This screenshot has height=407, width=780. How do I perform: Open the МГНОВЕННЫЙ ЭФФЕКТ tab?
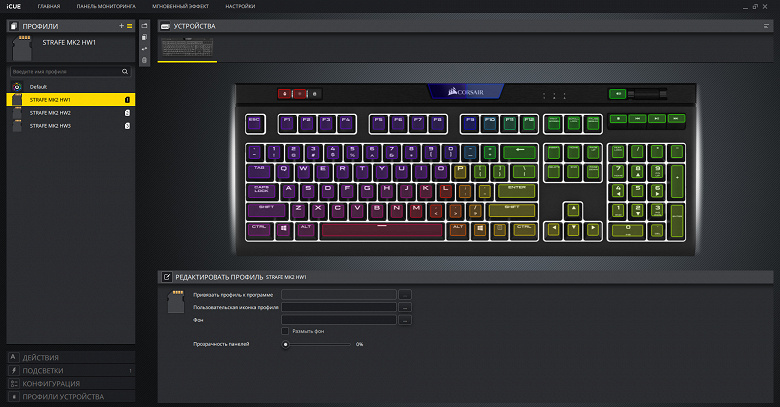point(181,6)
